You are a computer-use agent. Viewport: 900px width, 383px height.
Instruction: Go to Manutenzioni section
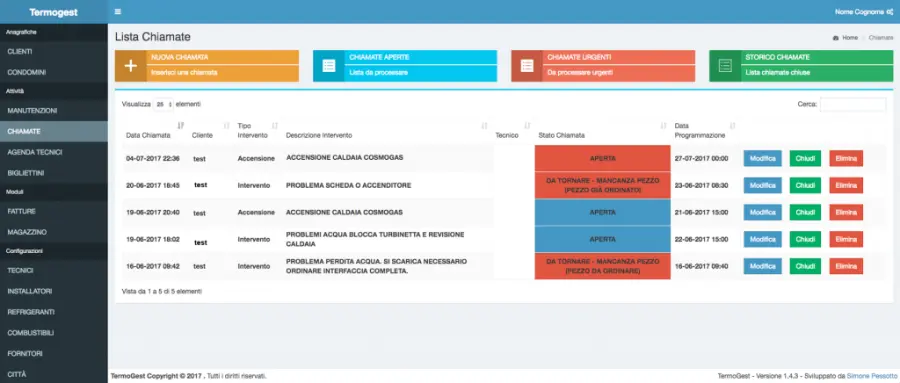54,110
